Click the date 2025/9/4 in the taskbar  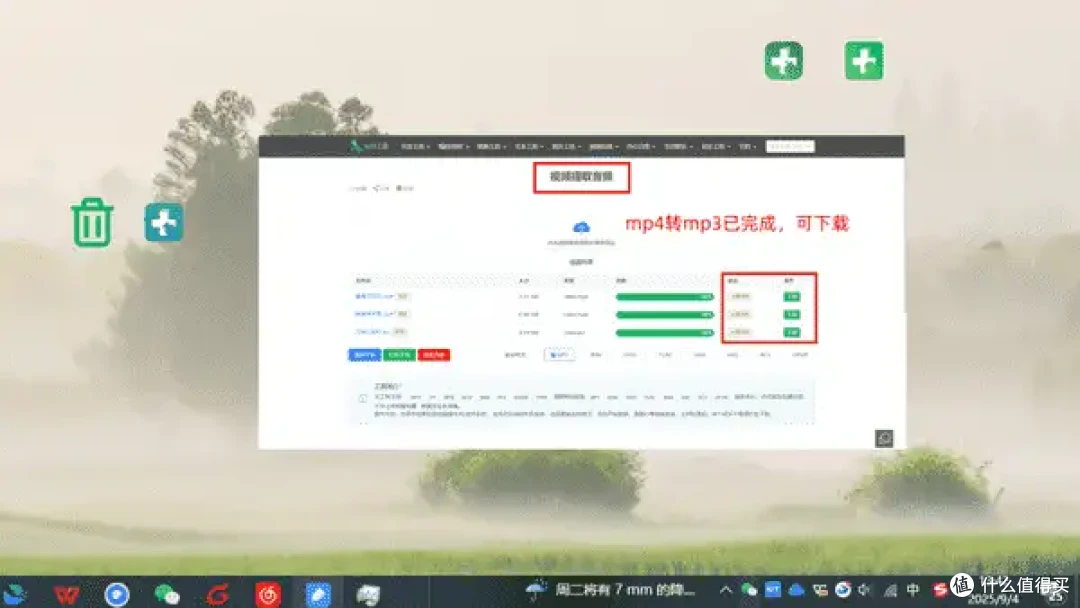(993, 600)
